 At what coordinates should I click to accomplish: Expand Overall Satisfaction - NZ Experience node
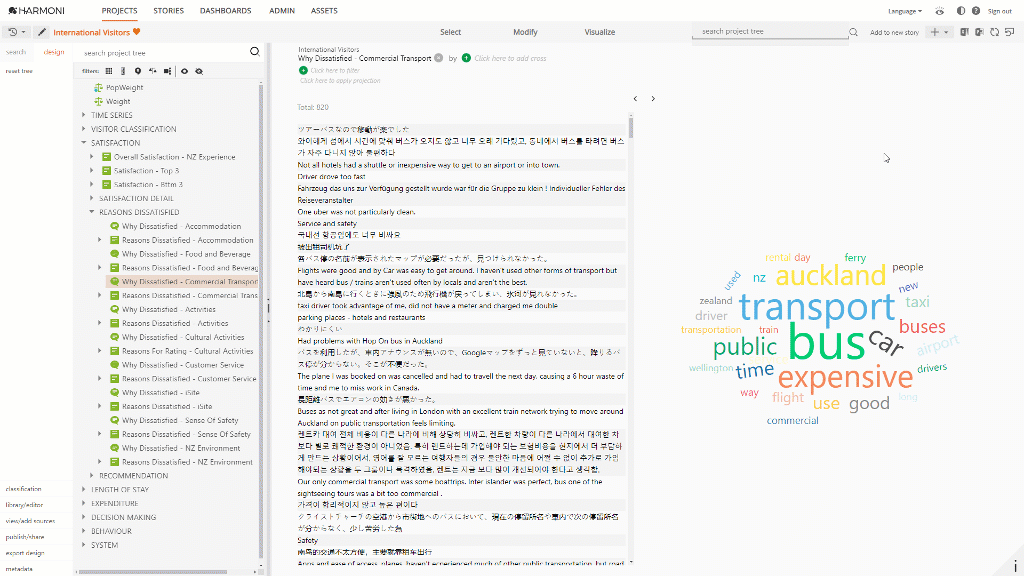click(92, 157)
